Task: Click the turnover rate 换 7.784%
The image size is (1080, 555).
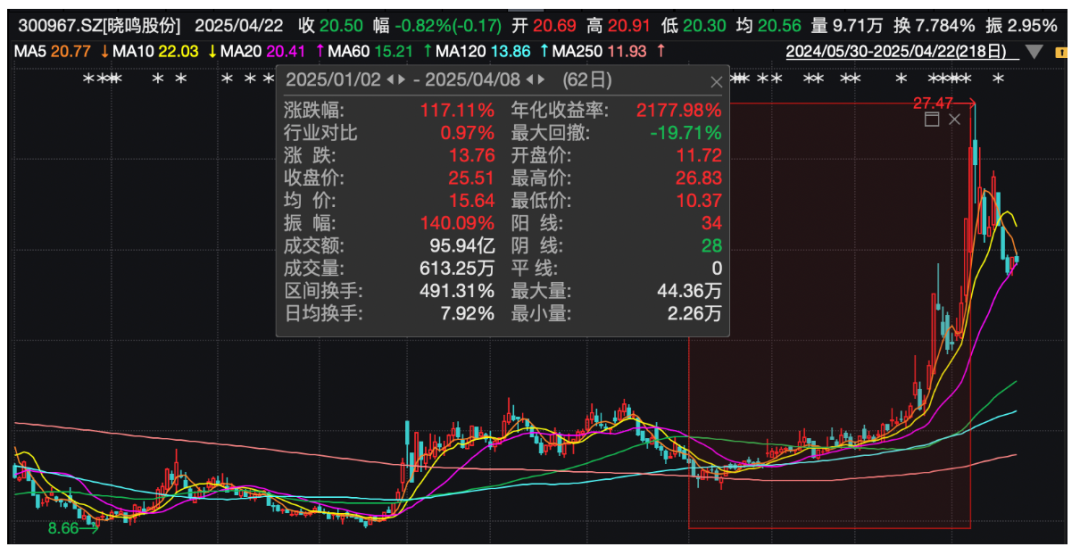Action: (x=934, y=26)
